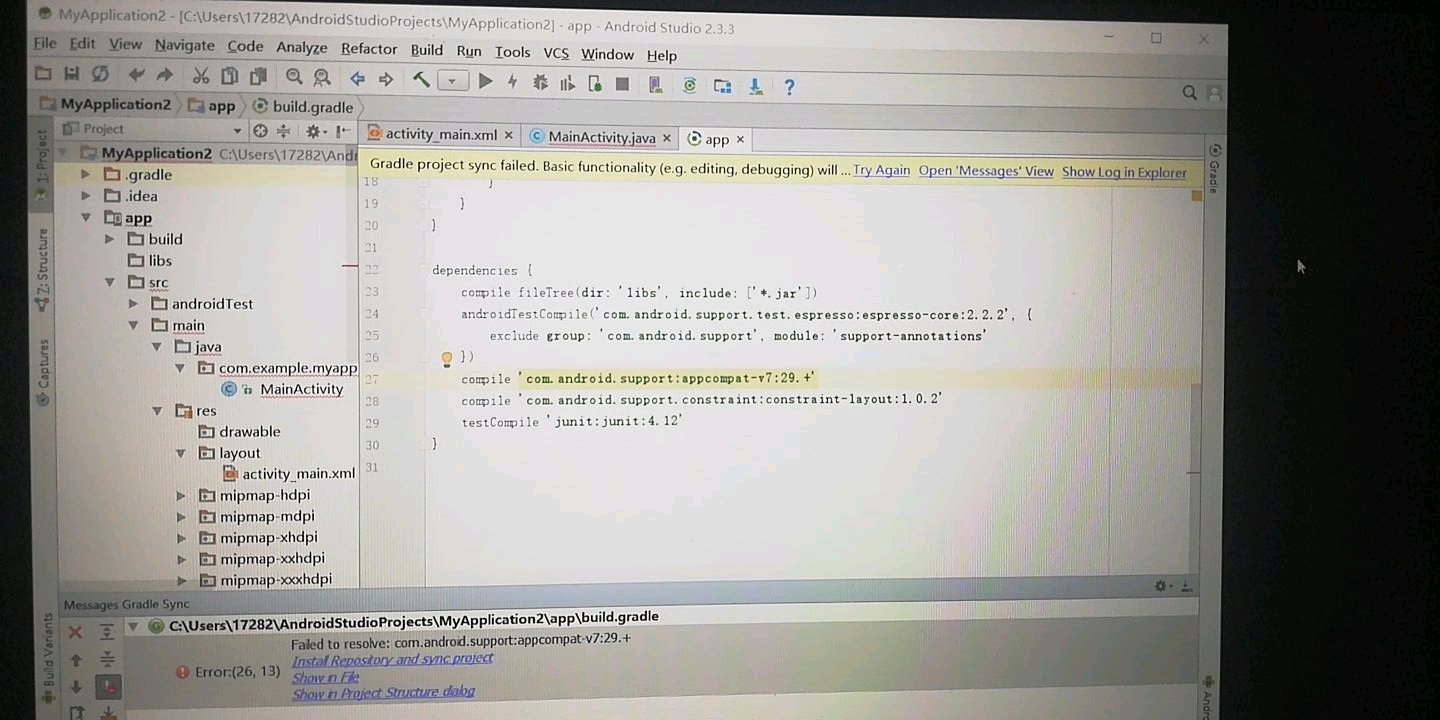Image resolution: width=1440 pixels, height=720 pixels.
Task: Open the Build menu
Action: (x=426, y=49)
